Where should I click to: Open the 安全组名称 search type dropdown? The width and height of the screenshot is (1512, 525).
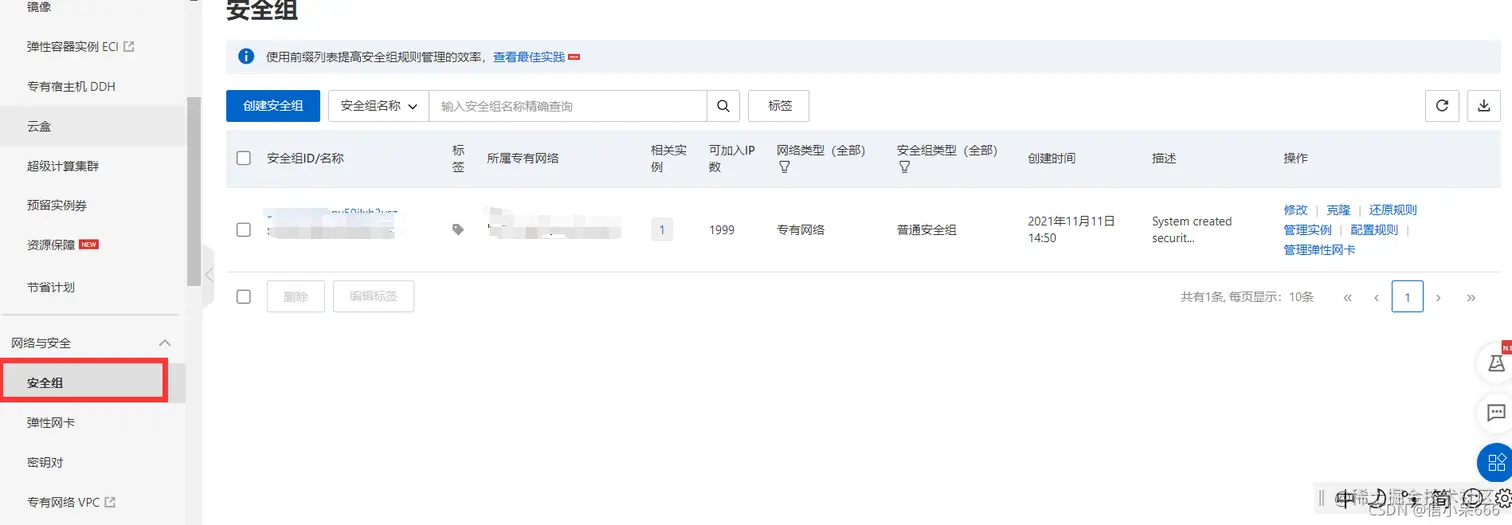click(x=379, y=106)
